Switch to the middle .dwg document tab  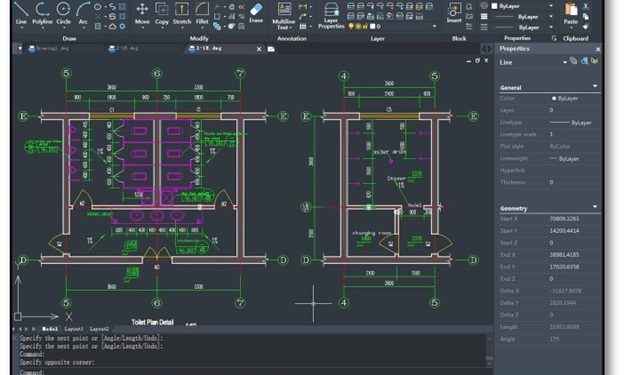tap(124, 49)
